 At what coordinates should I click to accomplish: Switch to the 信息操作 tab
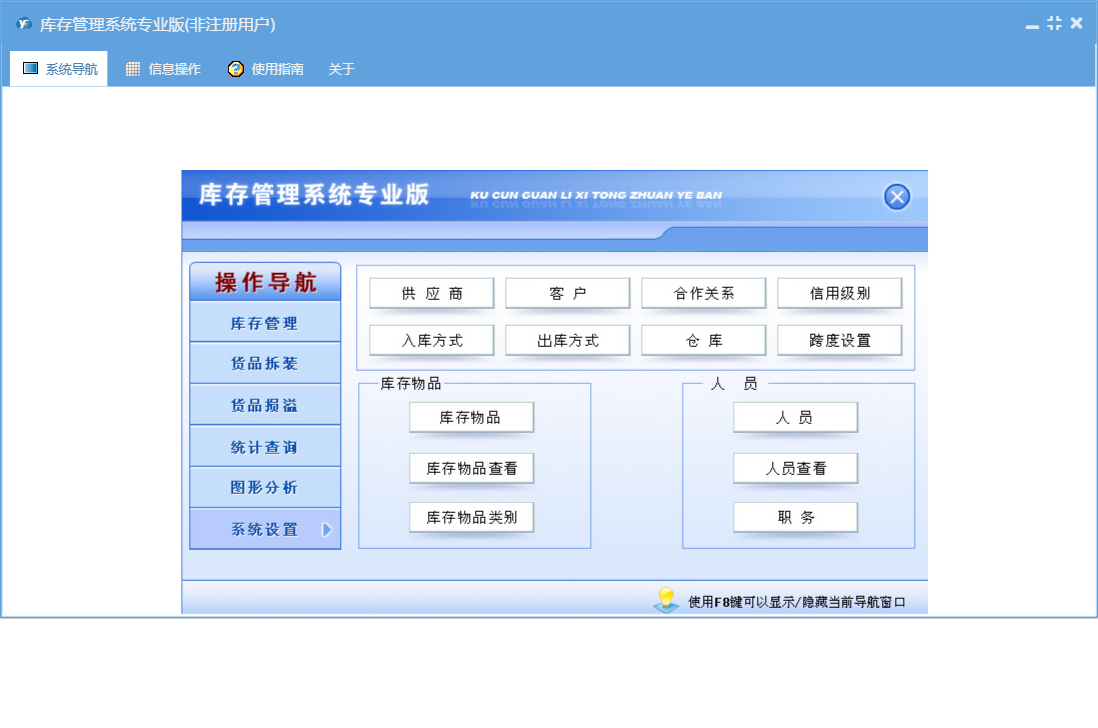click(163, 69)
